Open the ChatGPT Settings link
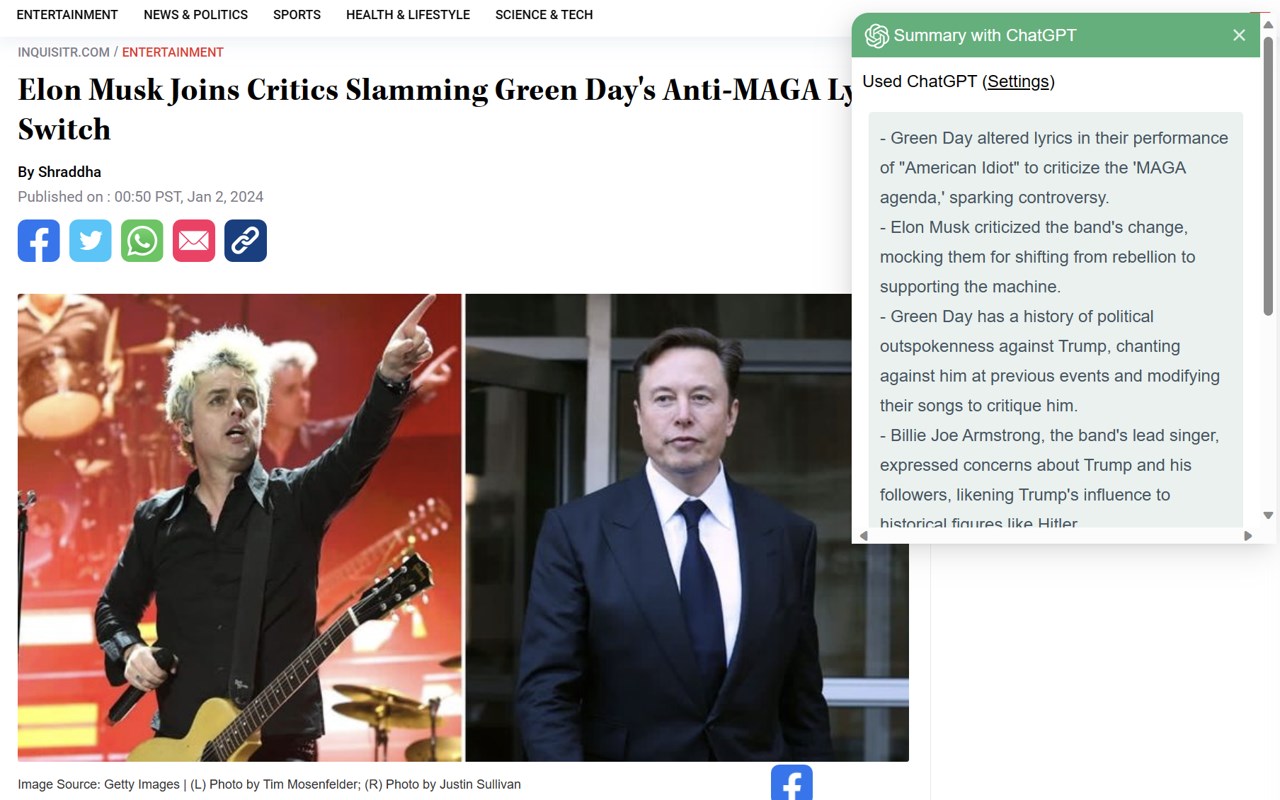Image resolution: width=1280 pixels, height=800 pixels. pyautogui.click(x=1018, y=82)
